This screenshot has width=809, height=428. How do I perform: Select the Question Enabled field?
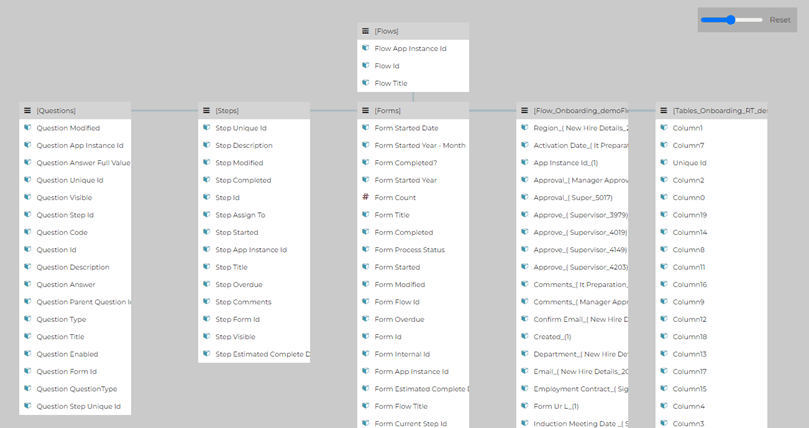pos(75,354)
